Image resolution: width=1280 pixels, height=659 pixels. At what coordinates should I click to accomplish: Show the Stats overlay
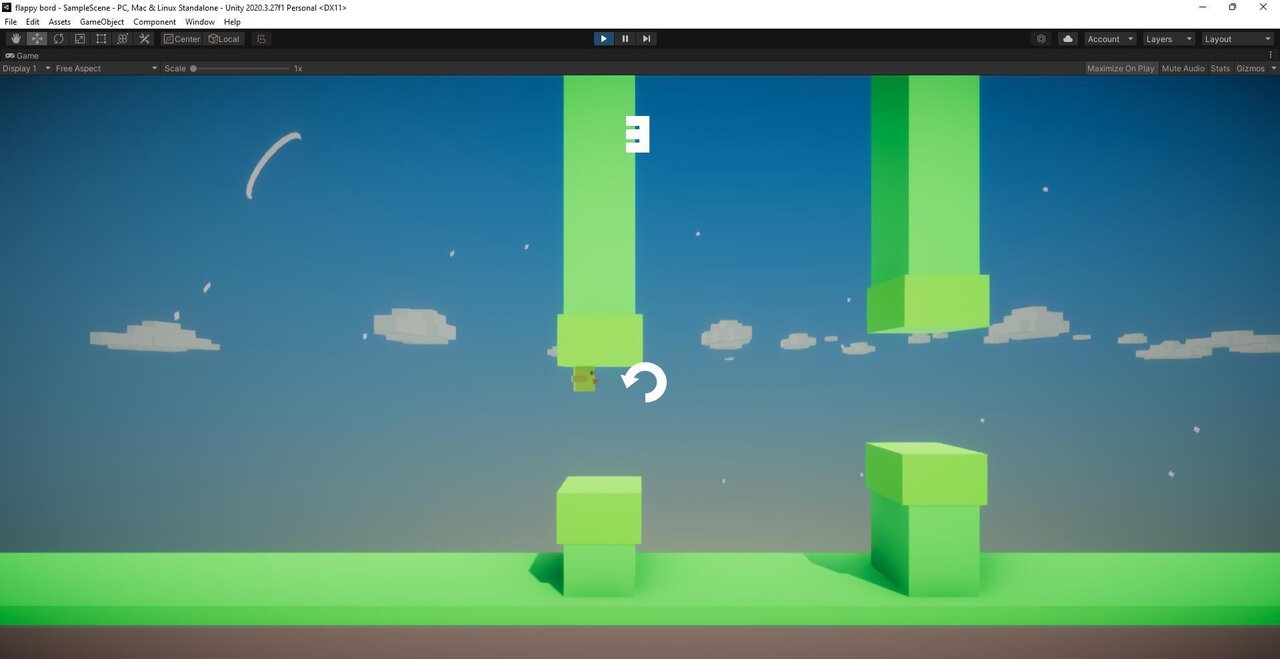coord(1220,68)
